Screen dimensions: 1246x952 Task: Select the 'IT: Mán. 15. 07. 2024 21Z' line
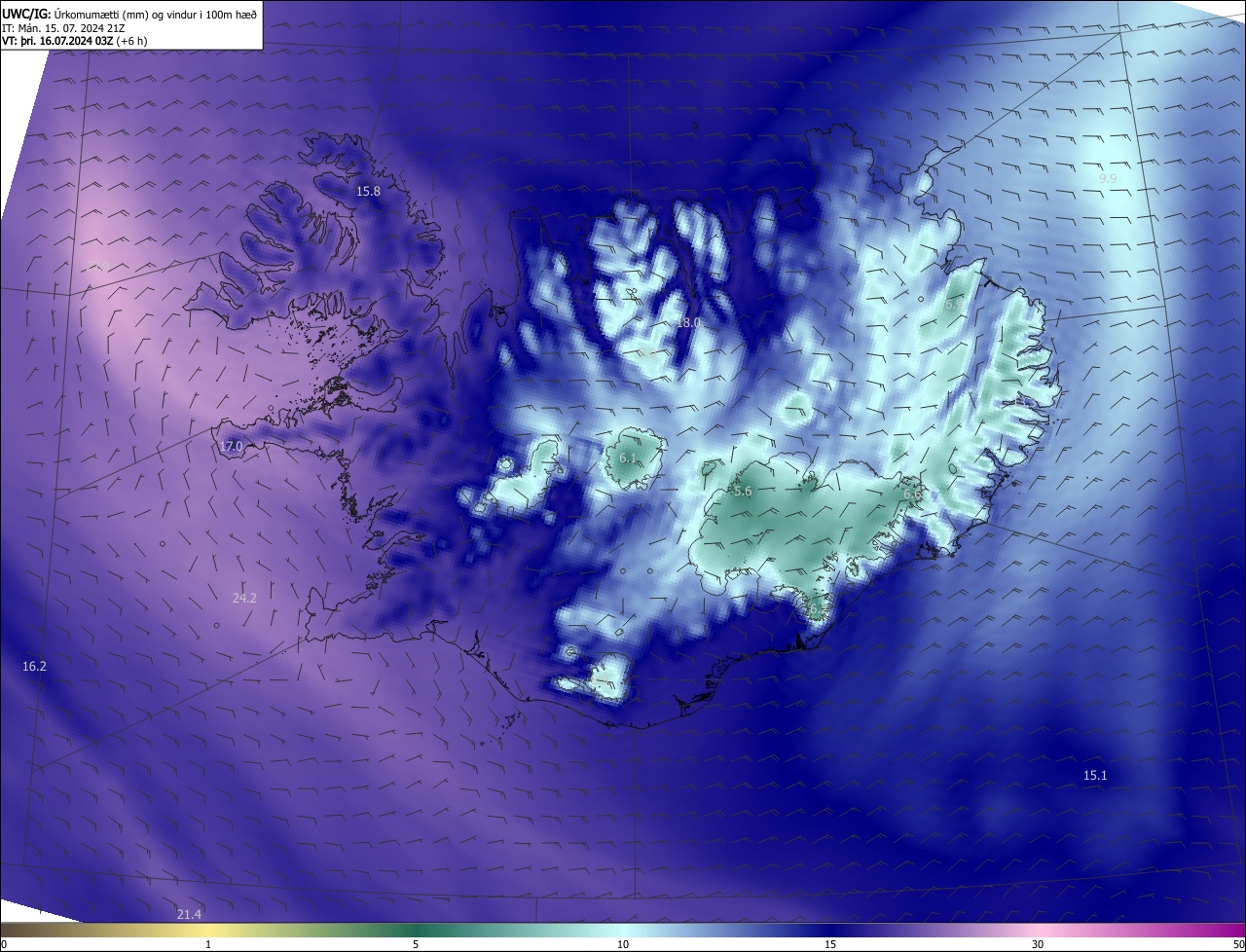(62, 29)
